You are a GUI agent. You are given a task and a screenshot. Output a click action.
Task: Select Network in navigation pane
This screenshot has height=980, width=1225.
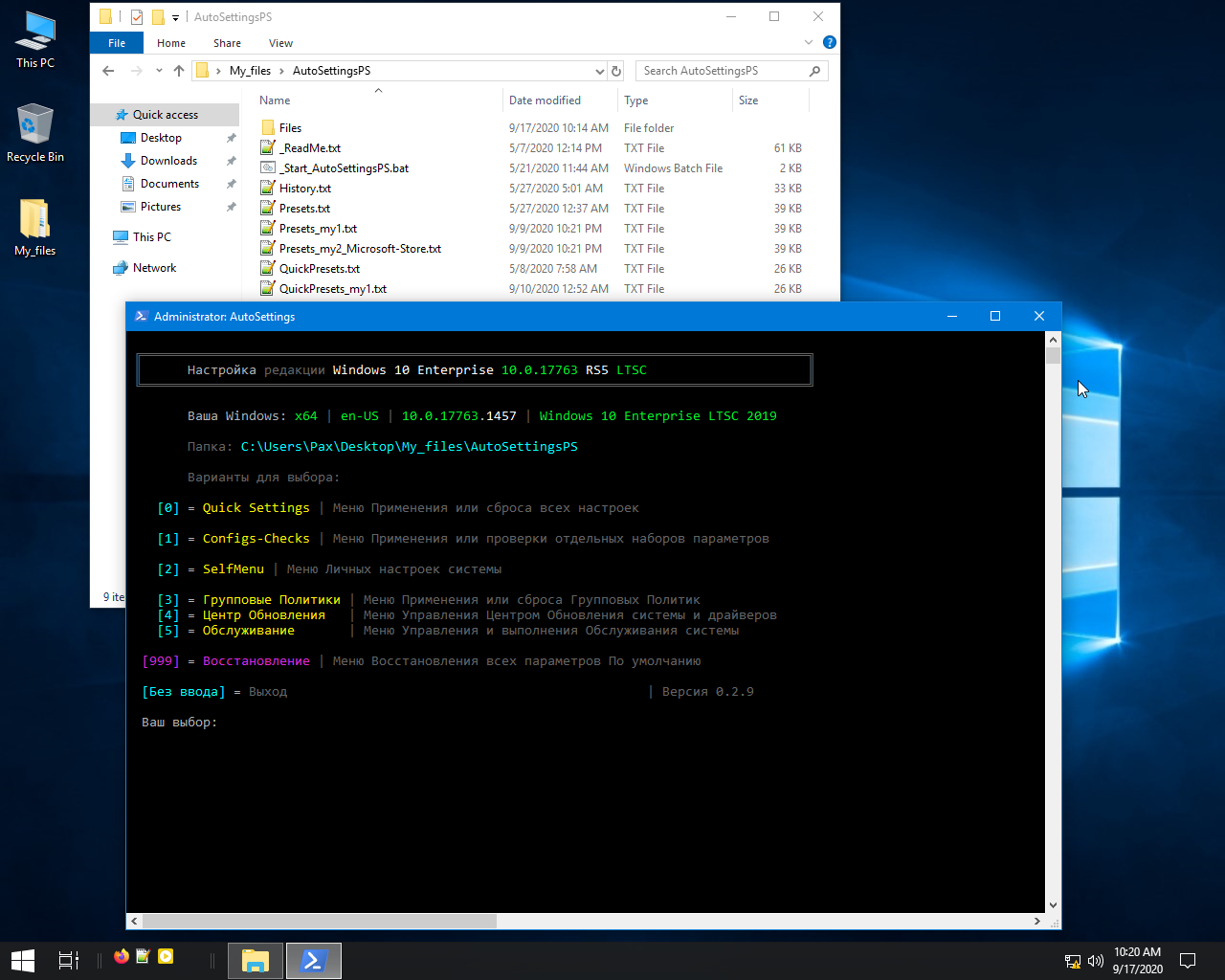(x=154, y=268)
